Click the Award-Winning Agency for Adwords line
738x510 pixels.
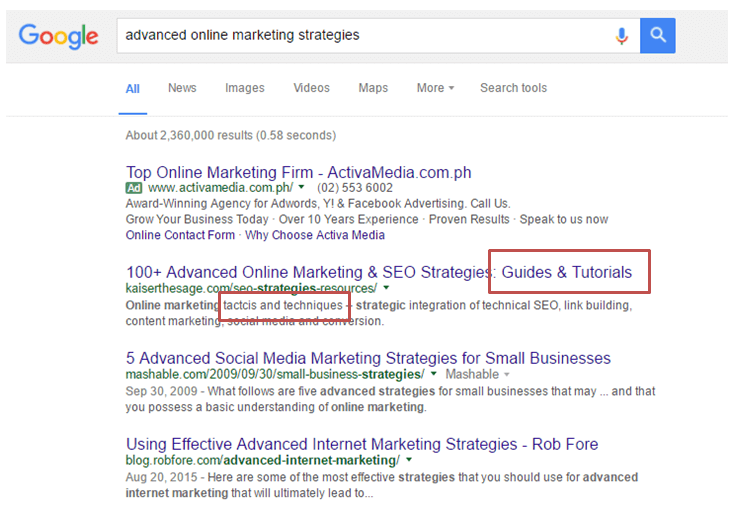[x=318, y=204]
